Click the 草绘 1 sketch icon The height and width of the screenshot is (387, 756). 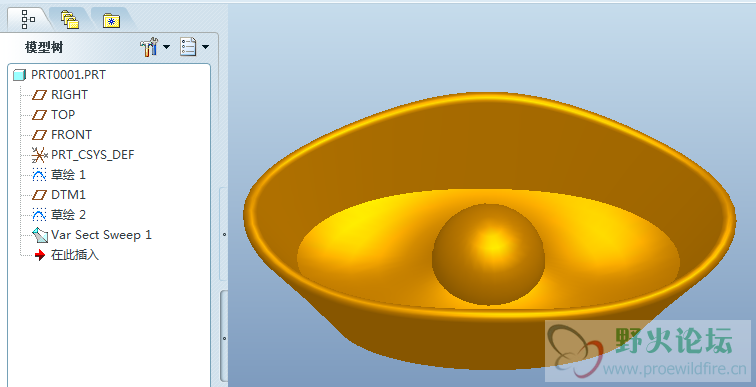(40, 174)
